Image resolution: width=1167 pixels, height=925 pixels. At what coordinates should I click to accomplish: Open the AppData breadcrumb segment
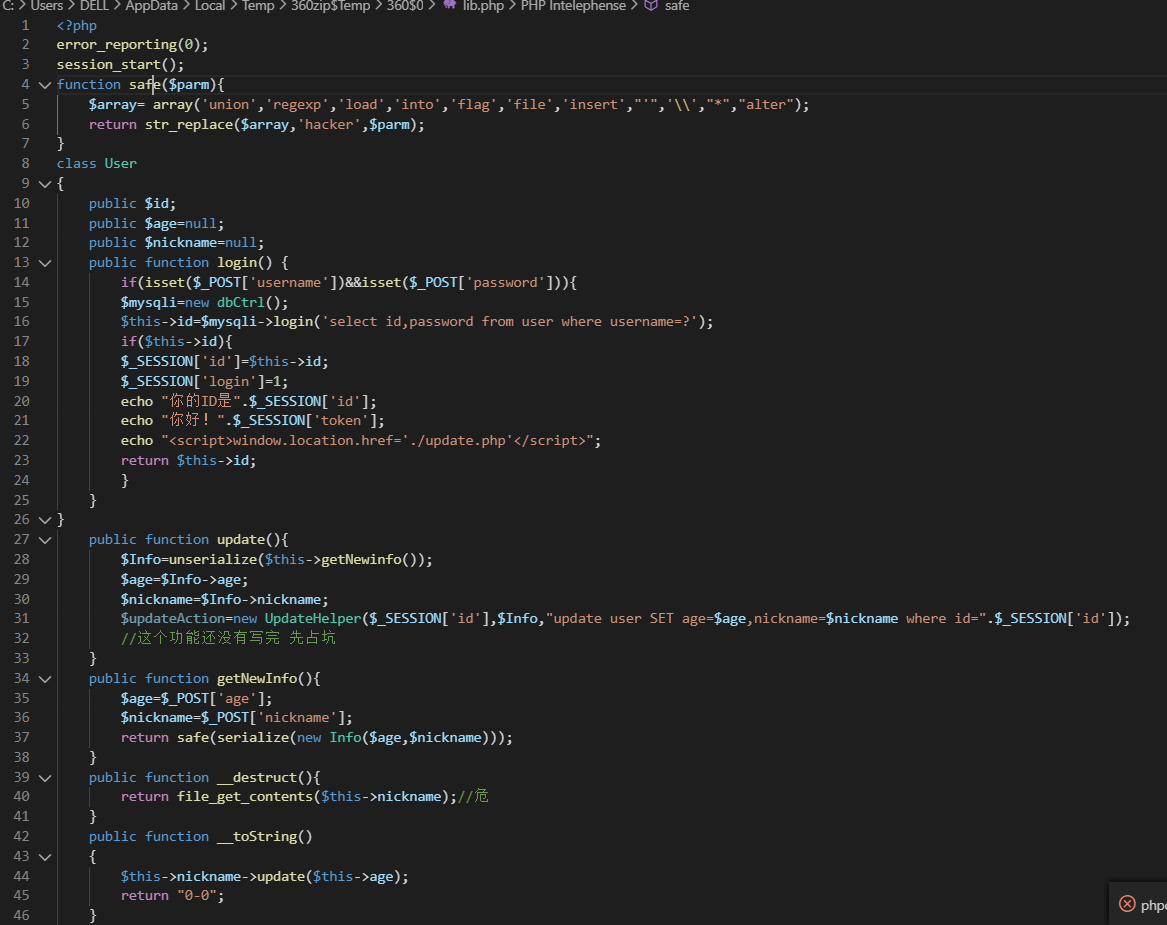[x=152, y=5]
